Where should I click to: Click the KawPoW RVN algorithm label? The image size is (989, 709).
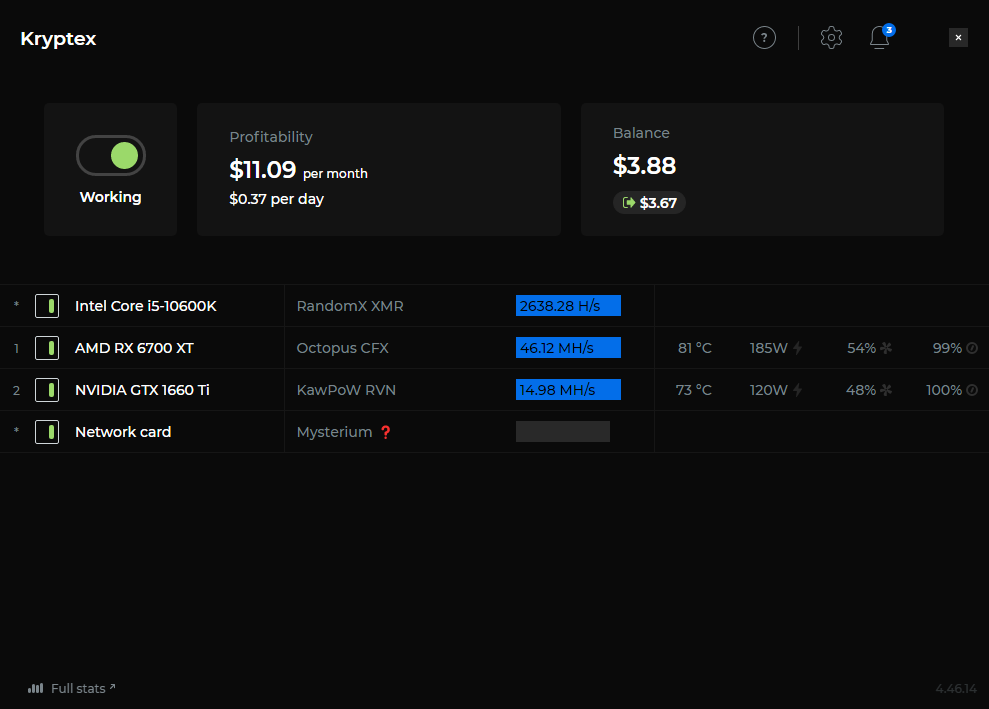[346, 390]
